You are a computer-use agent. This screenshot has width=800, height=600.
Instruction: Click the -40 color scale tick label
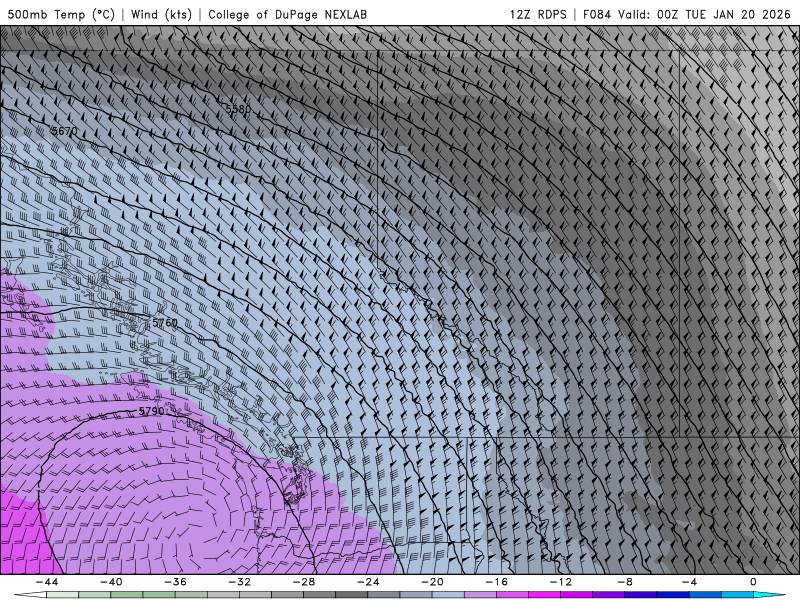coord(111,582)
